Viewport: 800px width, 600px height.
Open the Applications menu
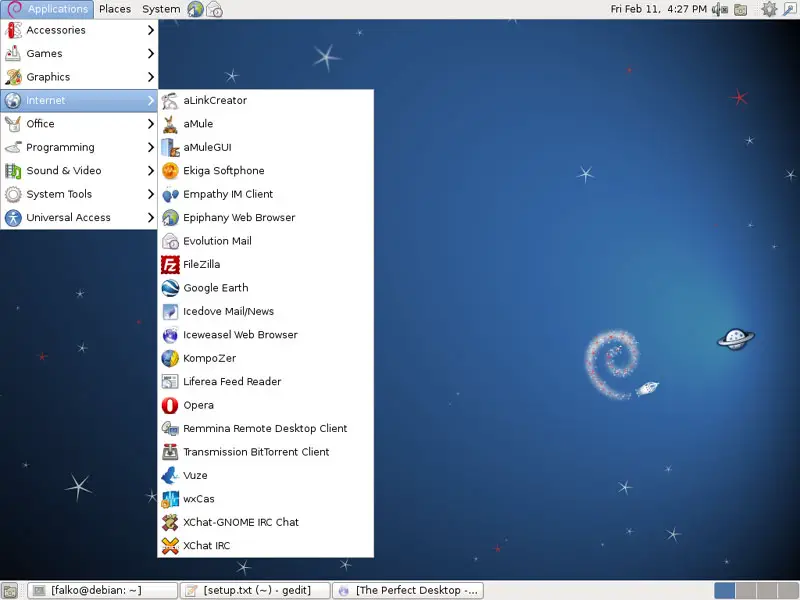(47, 9)
